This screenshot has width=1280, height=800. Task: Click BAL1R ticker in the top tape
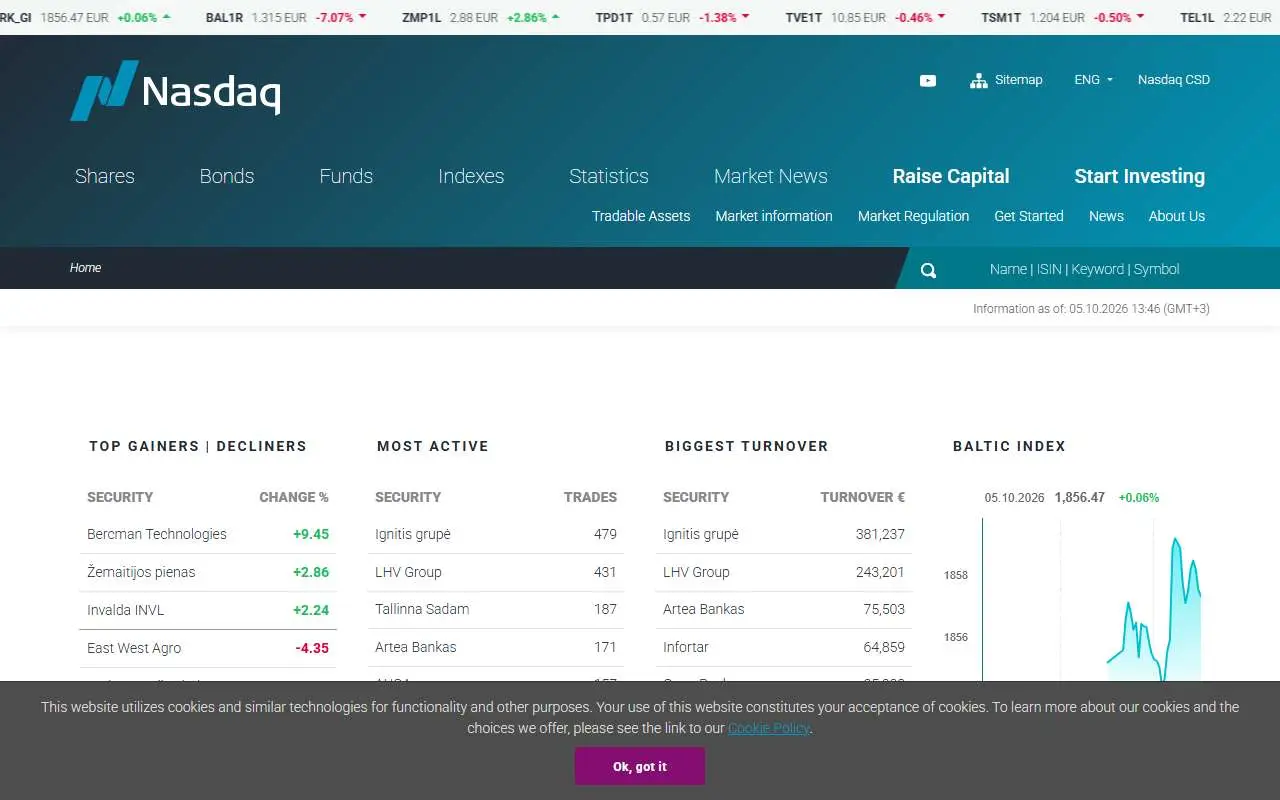(x=224, y=18)
